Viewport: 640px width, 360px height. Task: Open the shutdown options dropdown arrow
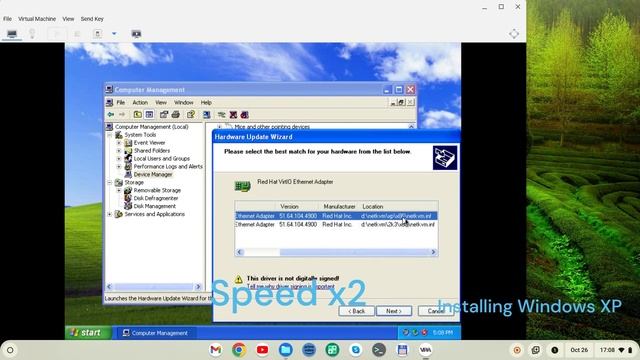pos(114,34)
